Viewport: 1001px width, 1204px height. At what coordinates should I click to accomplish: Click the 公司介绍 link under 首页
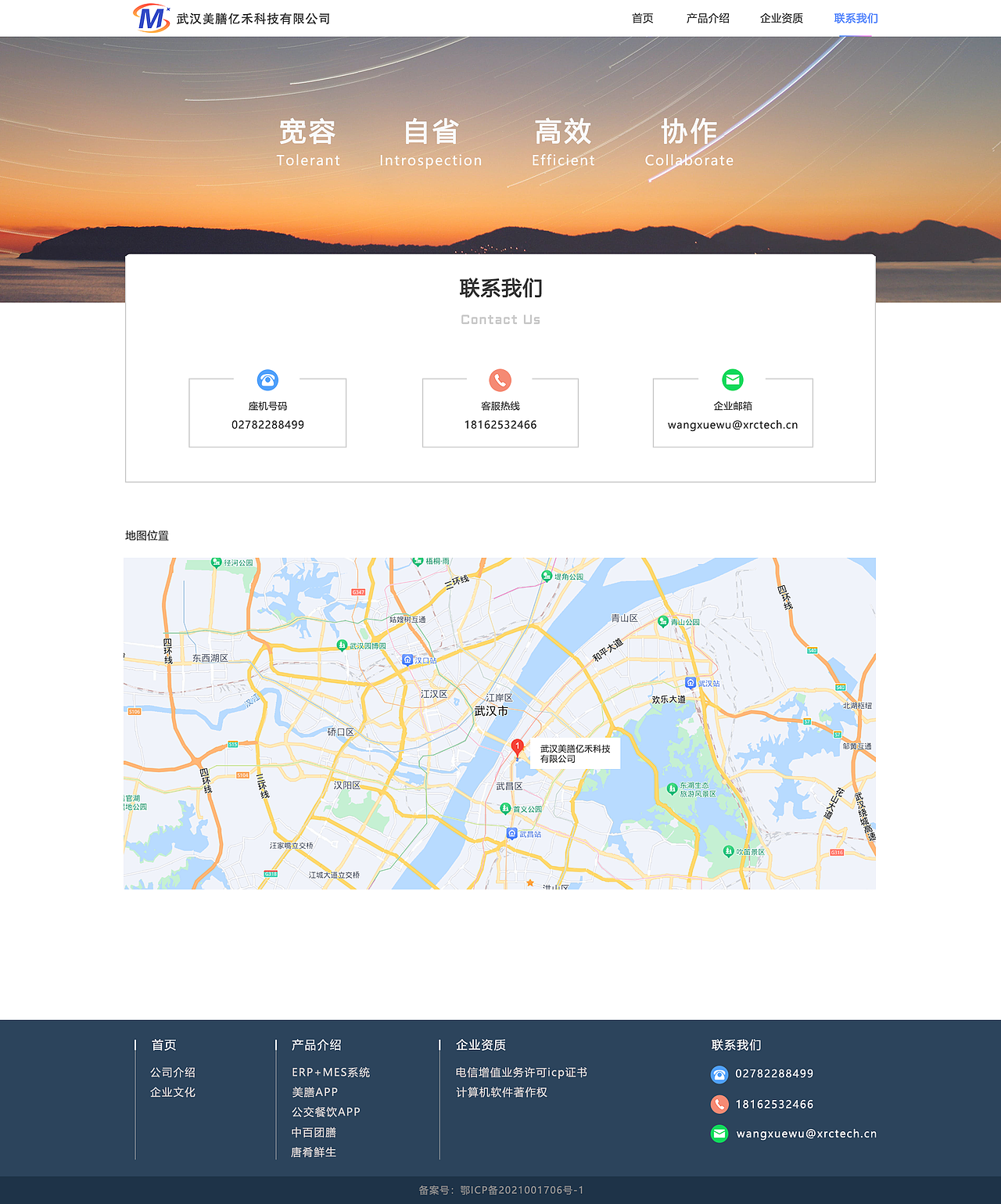(x=174, y=1073)
